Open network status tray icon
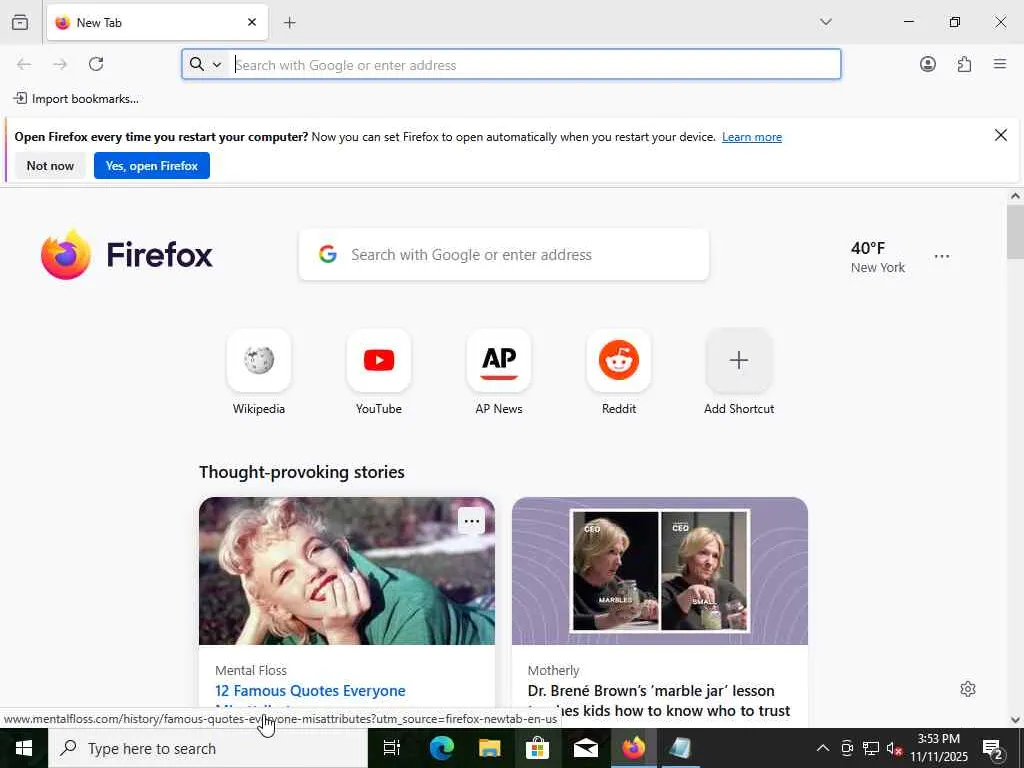The width and height of the screenshot is (1024, 768). coord(871,748)
